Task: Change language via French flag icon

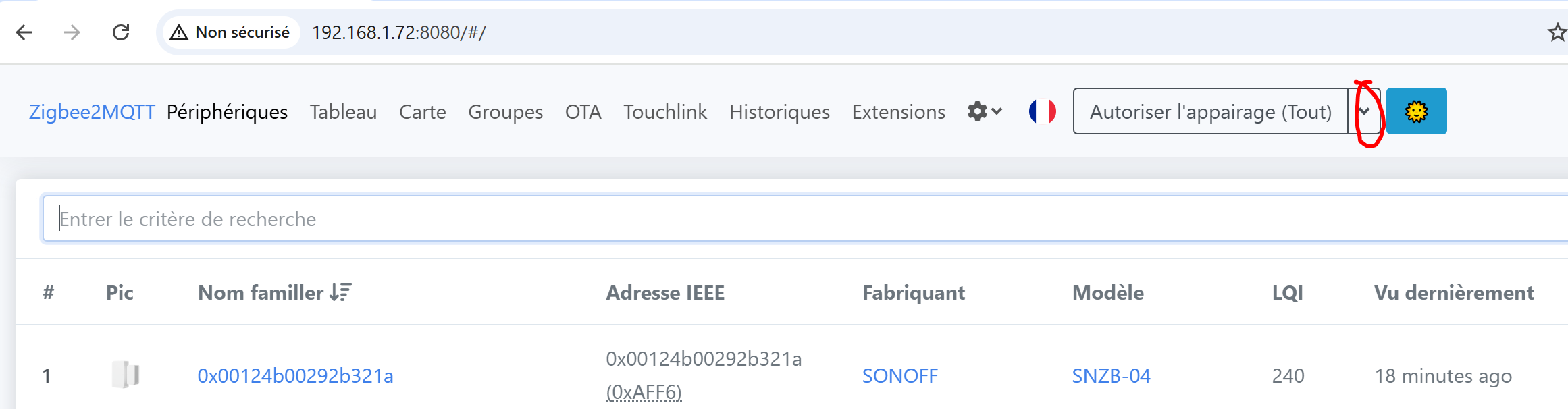Action: pyautogui.click(x=1043, y=111)
